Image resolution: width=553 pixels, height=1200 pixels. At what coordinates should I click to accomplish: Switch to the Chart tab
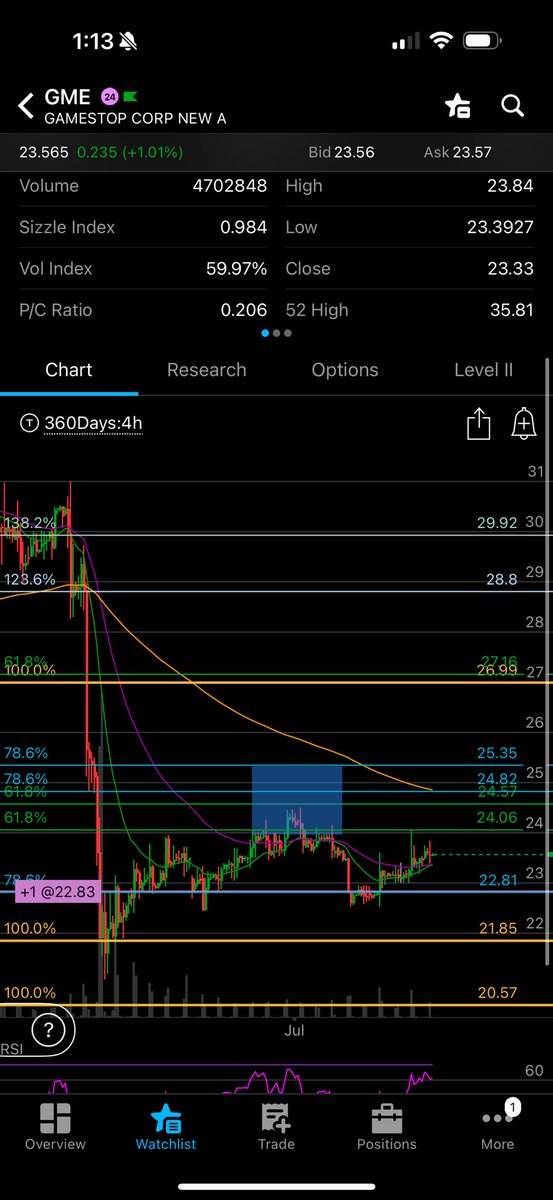point(69,370)
